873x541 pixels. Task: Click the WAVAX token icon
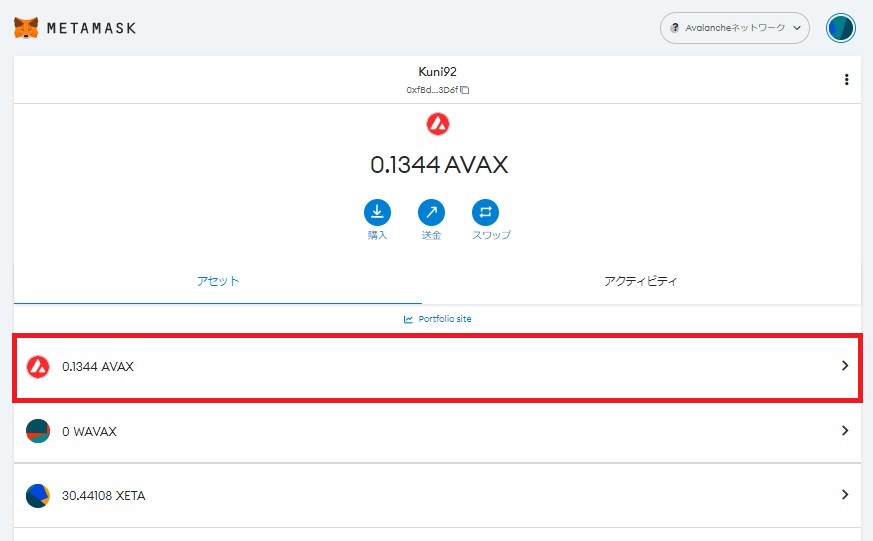coord(38,431)
